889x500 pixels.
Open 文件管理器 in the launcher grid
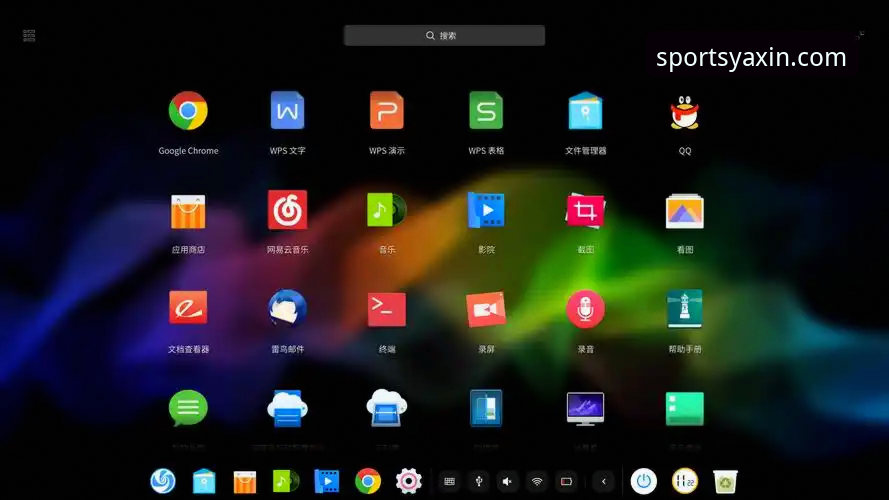point(585,111)
